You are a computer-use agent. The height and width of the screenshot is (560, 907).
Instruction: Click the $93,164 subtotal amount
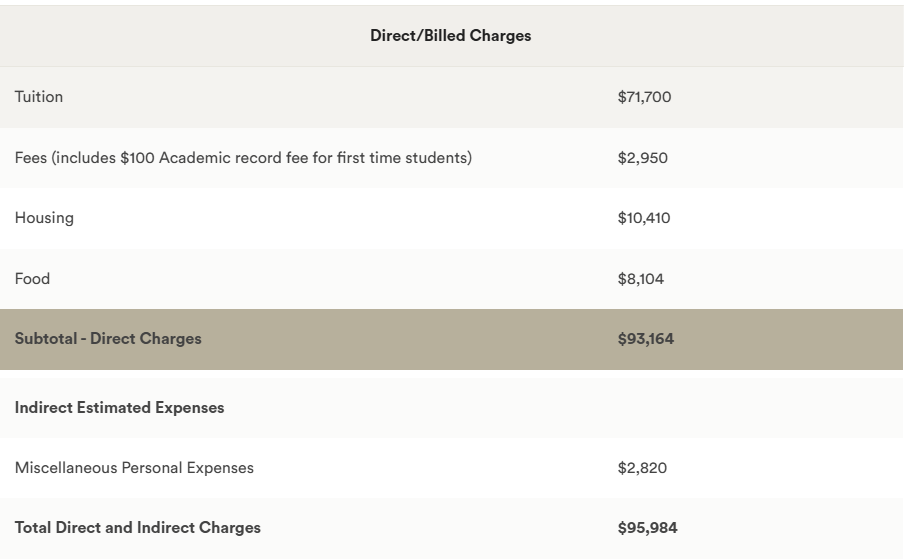645,339
